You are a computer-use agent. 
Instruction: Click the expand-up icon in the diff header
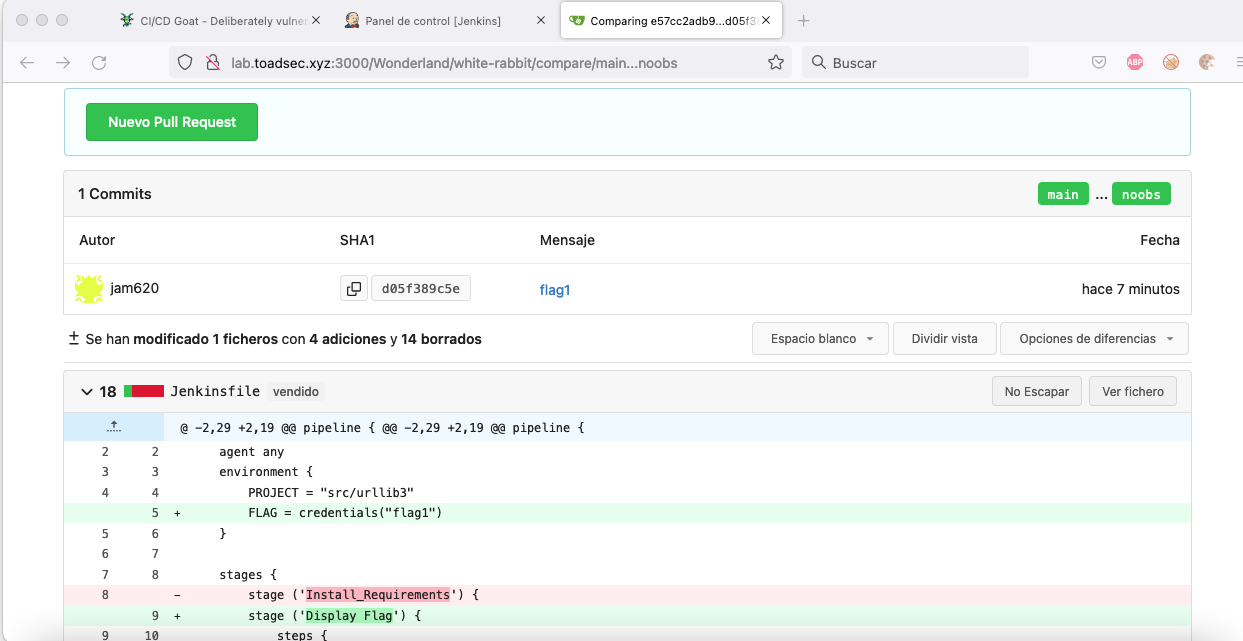[114, 427]
